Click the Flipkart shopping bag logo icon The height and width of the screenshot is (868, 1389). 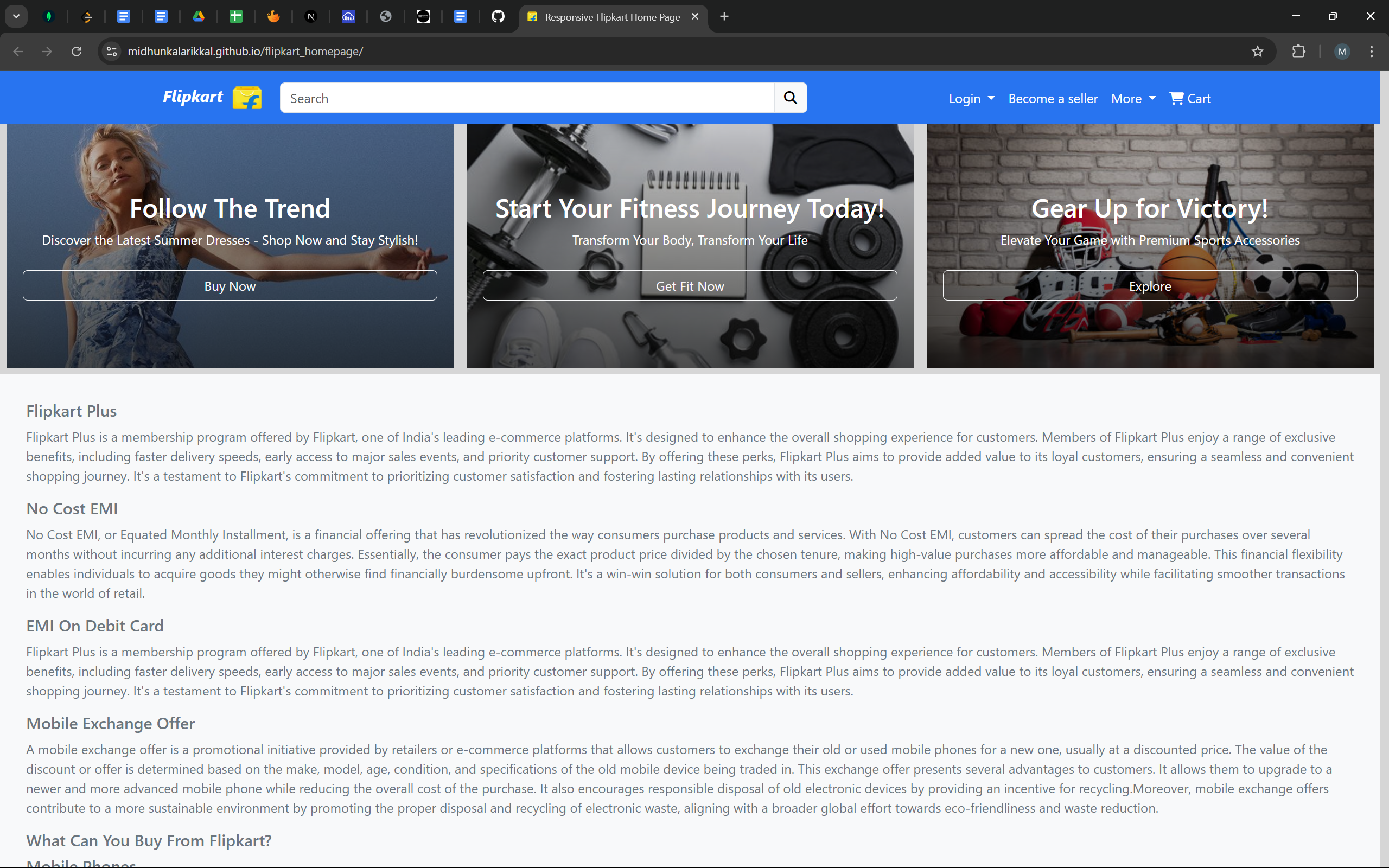(247, 98)
